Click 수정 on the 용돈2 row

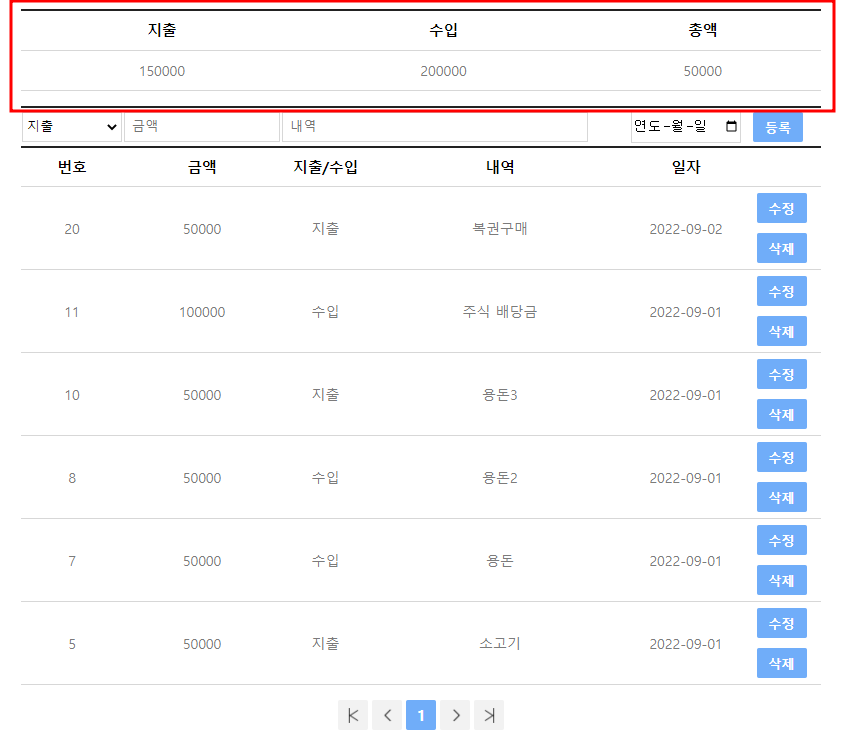click(781, 457)
